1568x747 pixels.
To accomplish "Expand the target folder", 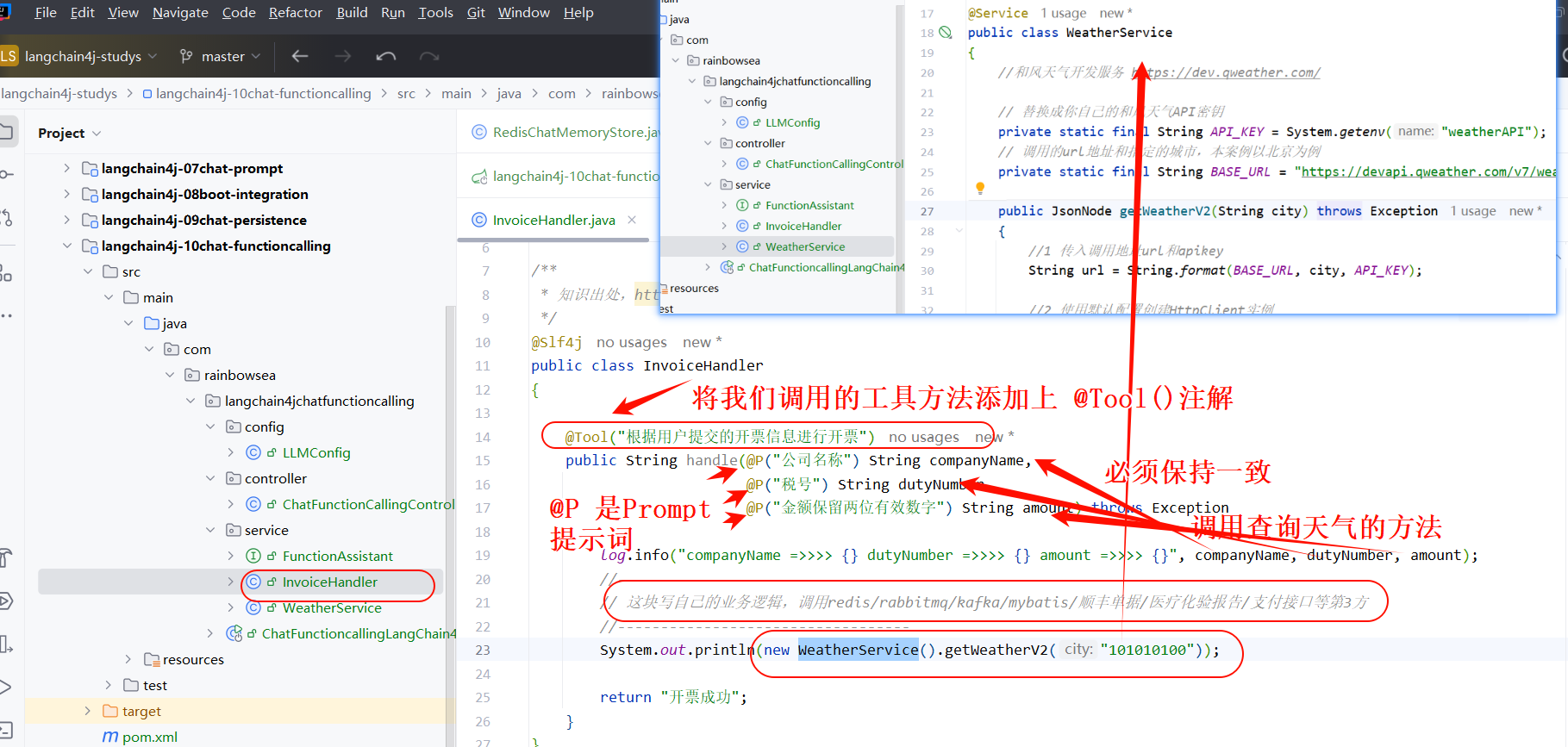I will click(88, 711).
